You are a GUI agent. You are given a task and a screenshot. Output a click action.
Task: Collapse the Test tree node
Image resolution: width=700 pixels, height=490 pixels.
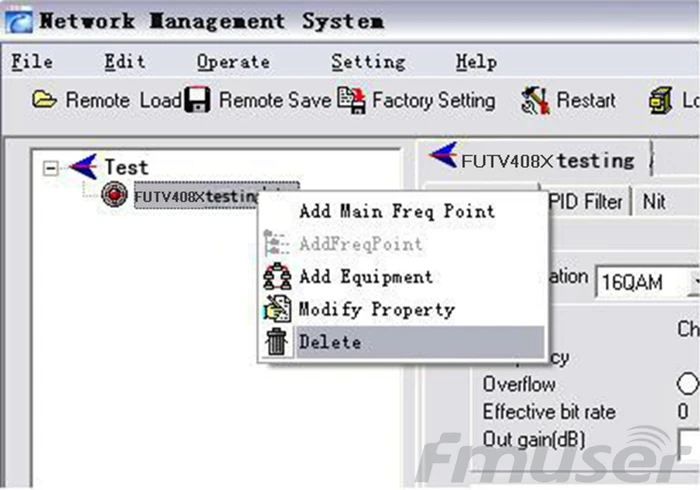click(x=50, y=168)
